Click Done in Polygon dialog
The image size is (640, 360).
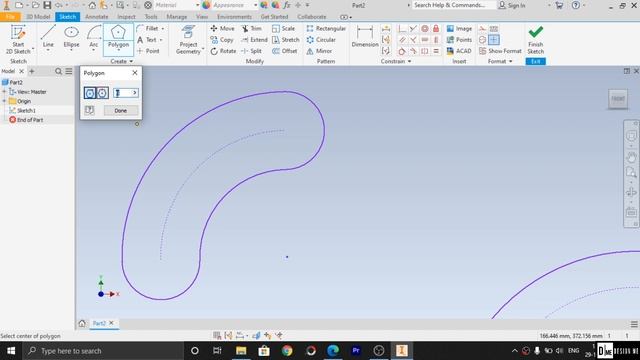121,111
